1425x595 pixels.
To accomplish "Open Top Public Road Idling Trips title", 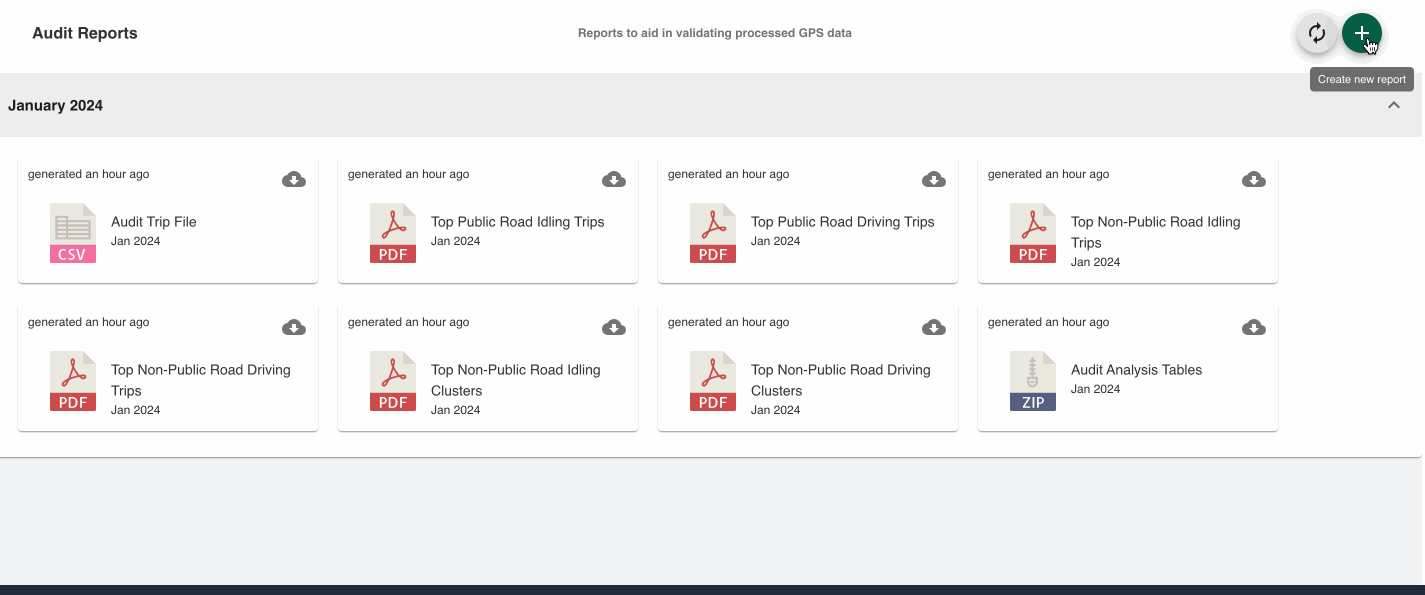I will [x=517, y=222].
